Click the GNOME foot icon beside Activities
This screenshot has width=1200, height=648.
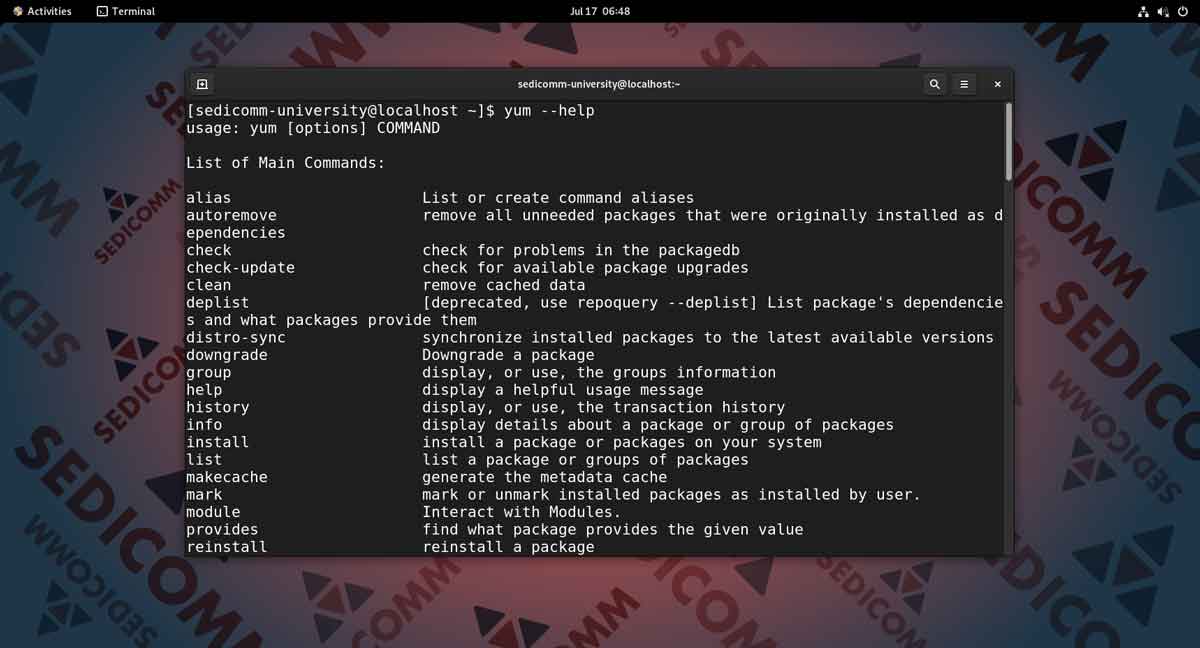click(18, 11)
